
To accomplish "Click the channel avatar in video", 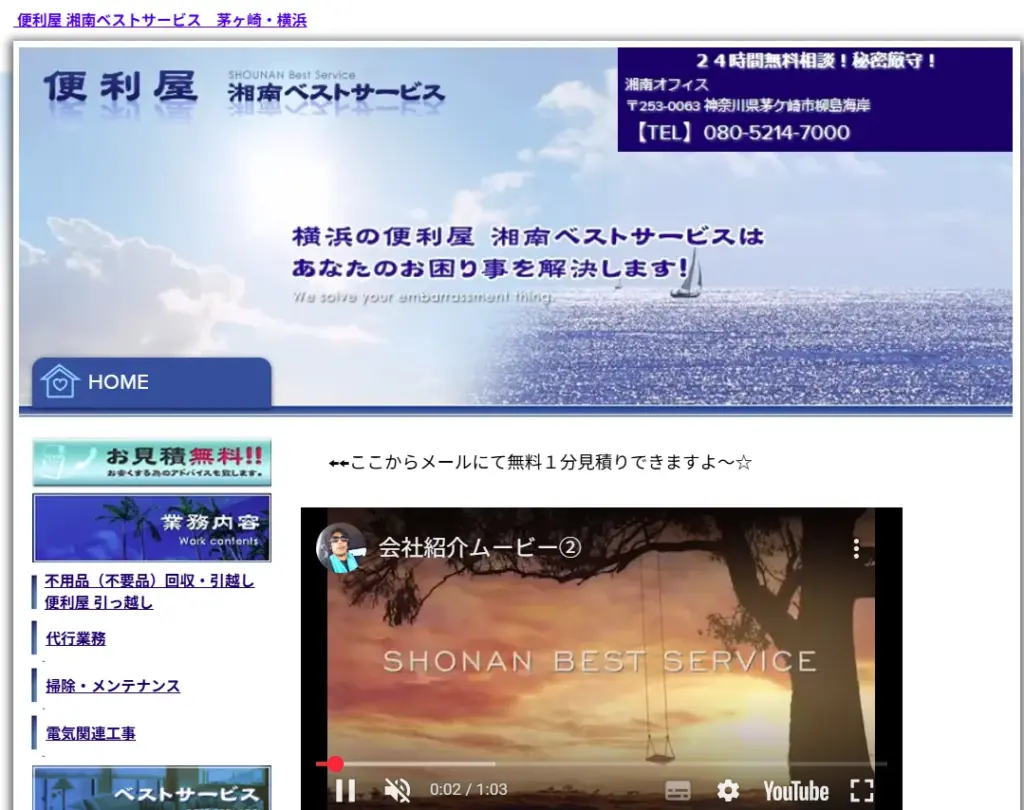I will click(340, 548).
